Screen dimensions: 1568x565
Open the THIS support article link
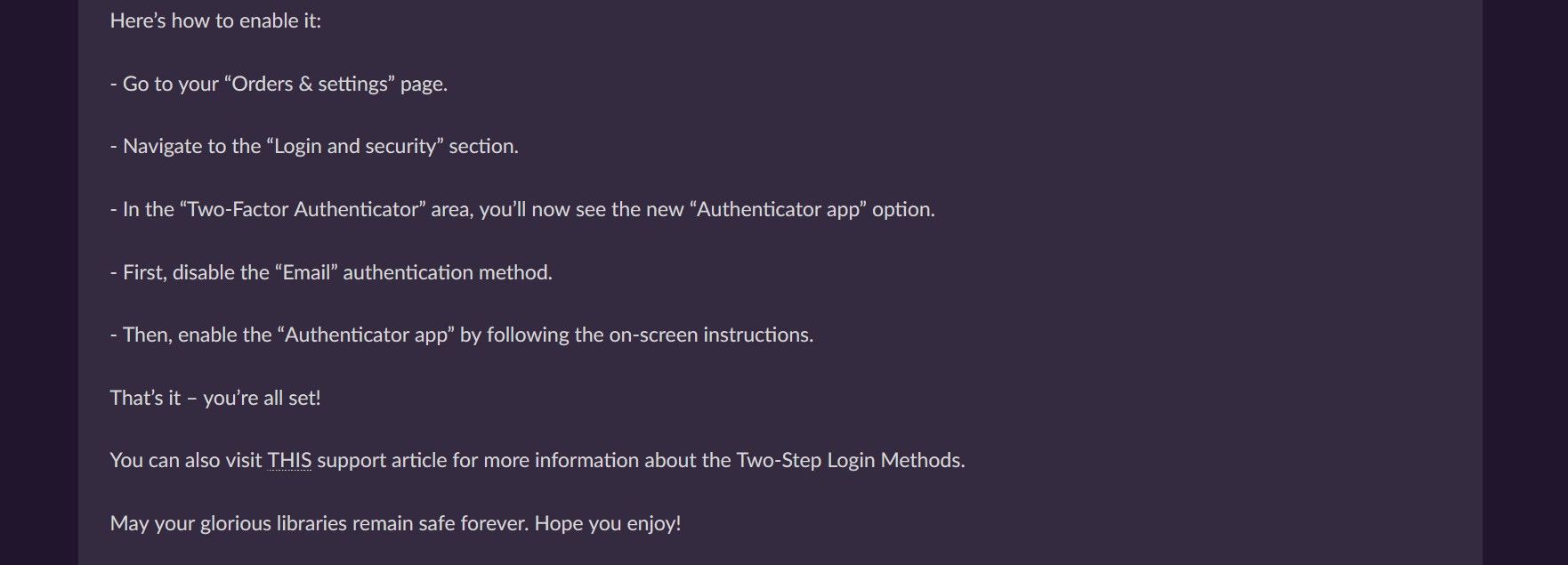click(289, 460)
